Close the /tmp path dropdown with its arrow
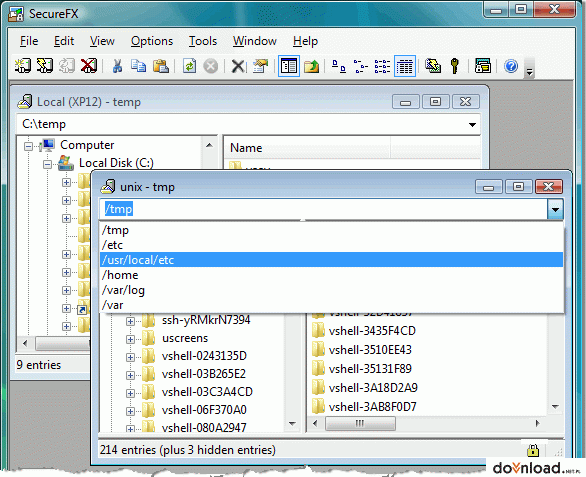 [555, 209]
